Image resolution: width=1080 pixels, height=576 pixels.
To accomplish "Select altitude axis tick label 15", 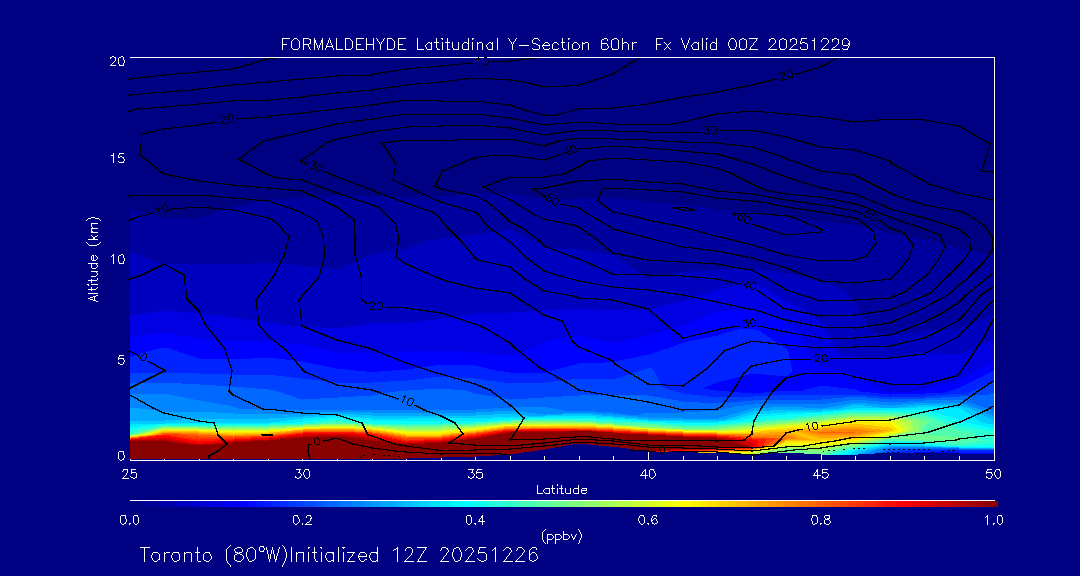I will tap(116, 160).
